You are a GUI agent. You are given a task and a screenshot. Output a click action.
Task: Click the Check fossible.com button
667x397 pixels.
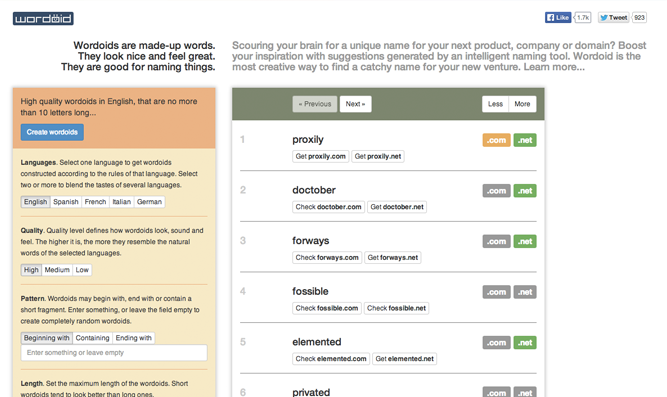coord(327,308)
